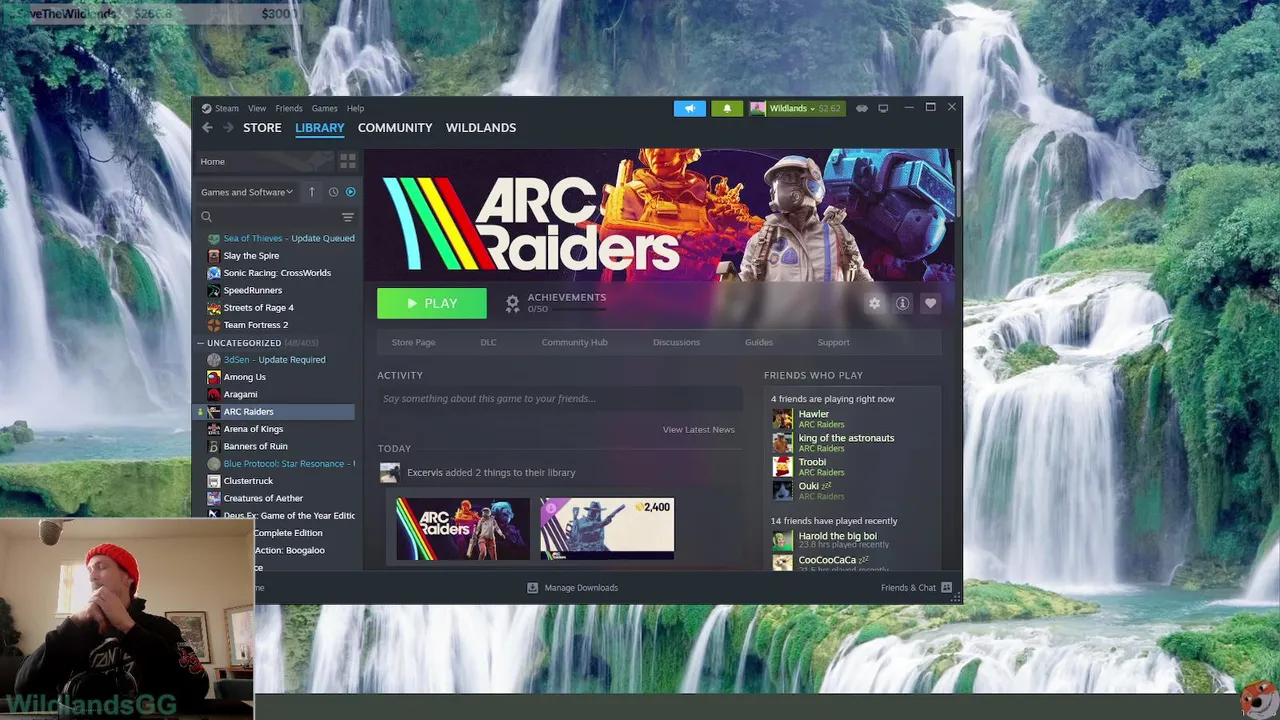This screenshot has height=720, width=1280.
Task: Collapse the UNCATEGORIZED section
Action: (200, 343)
